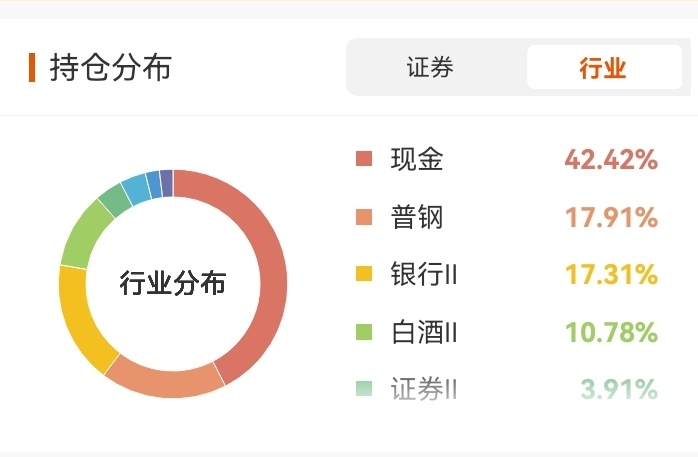Tap the 10.78% percentage value
698x457 pixels.
[610, 331]
